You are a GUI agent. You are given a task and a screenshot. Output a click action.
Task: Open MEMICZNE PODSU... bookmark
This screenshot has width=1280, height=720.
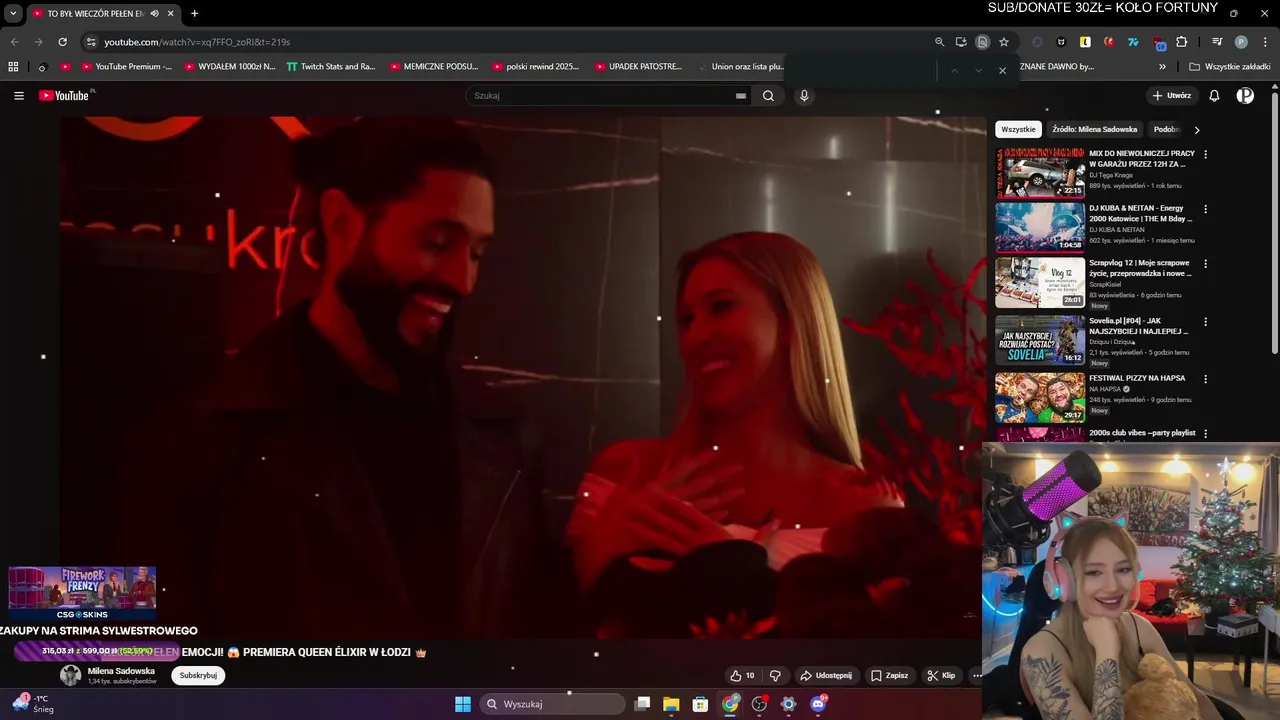click(x=434, y=67)
